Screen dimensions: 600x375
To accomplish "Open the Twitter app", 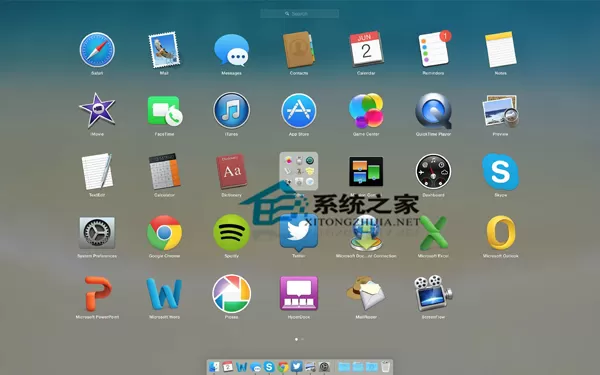I will click(x=299, y=233).
